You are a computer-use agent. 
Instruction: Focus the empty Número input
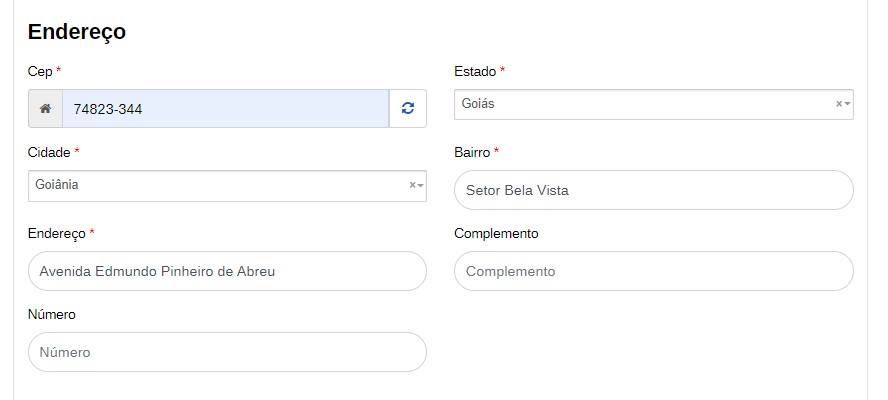coord(227,352)
